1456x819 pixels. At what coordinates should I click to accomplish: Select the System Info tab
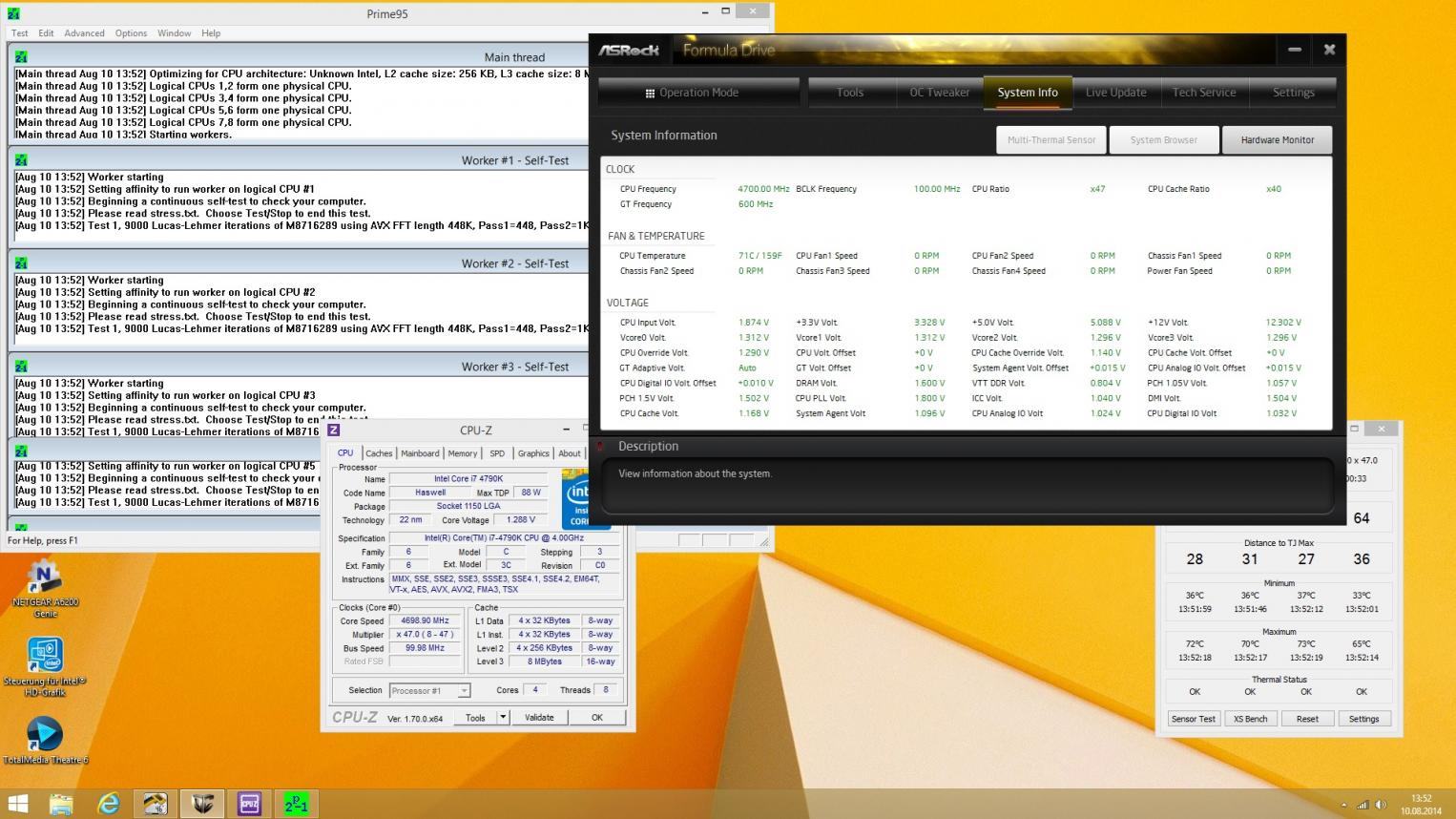1028,93
